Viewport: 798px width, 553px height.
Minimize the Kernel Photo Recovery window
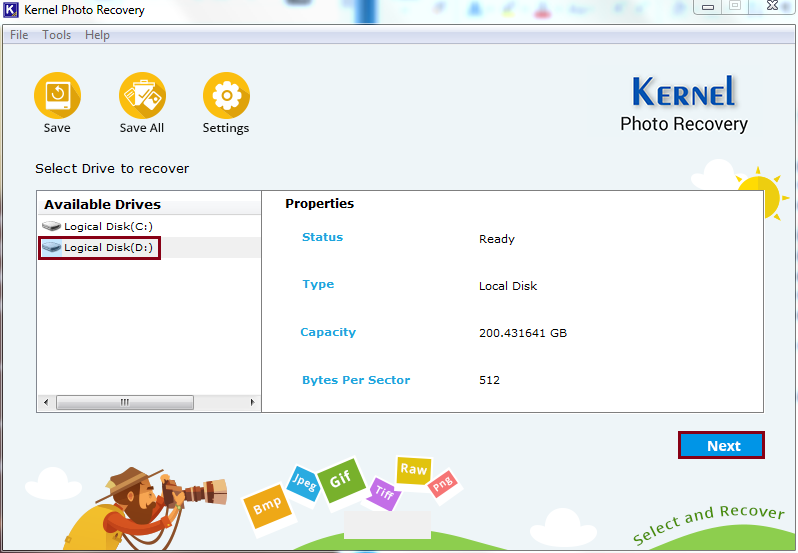(x=707, y=7)
